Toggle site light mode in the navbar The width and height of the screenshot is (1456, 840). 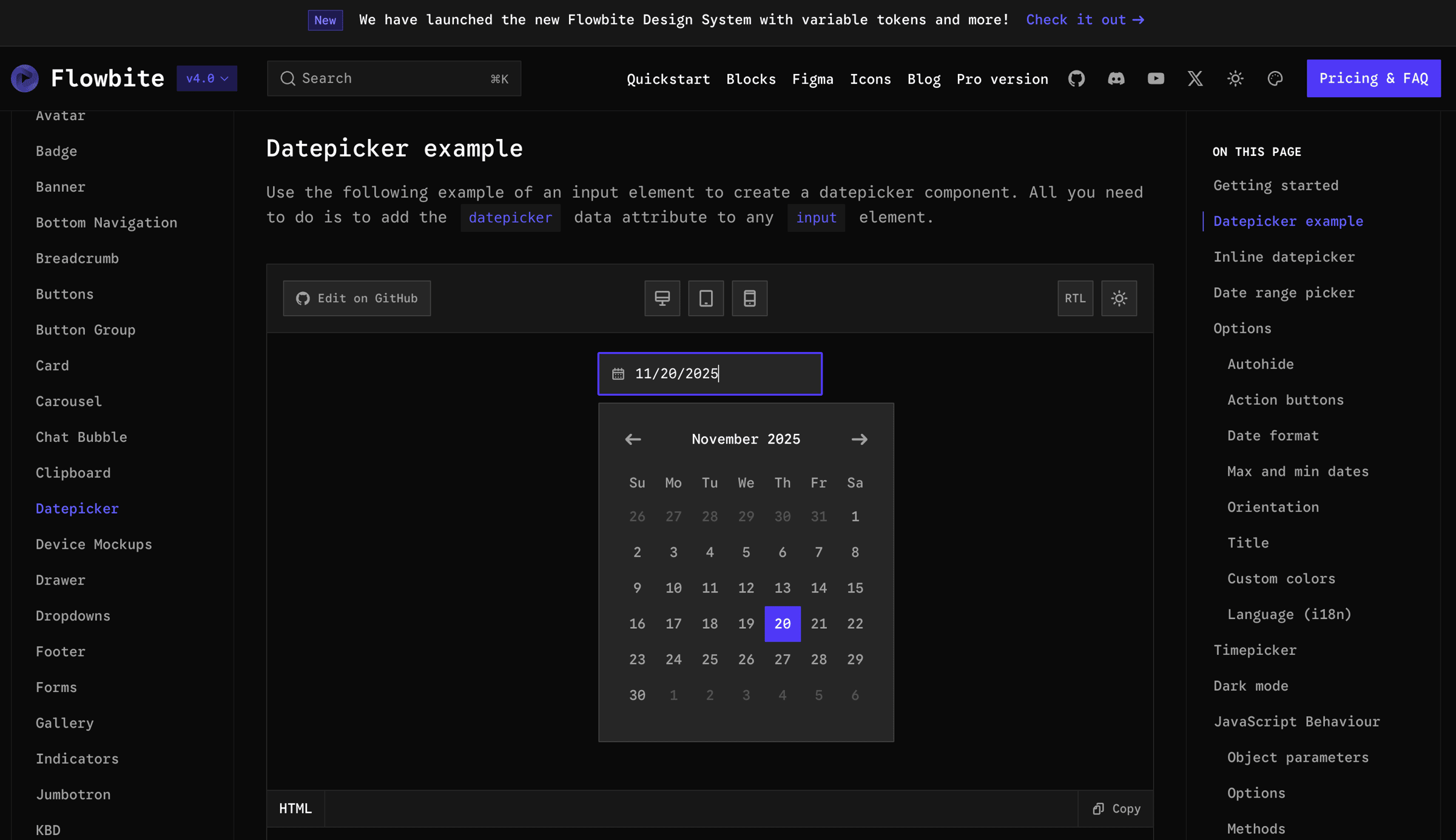tap(1235, 78)
